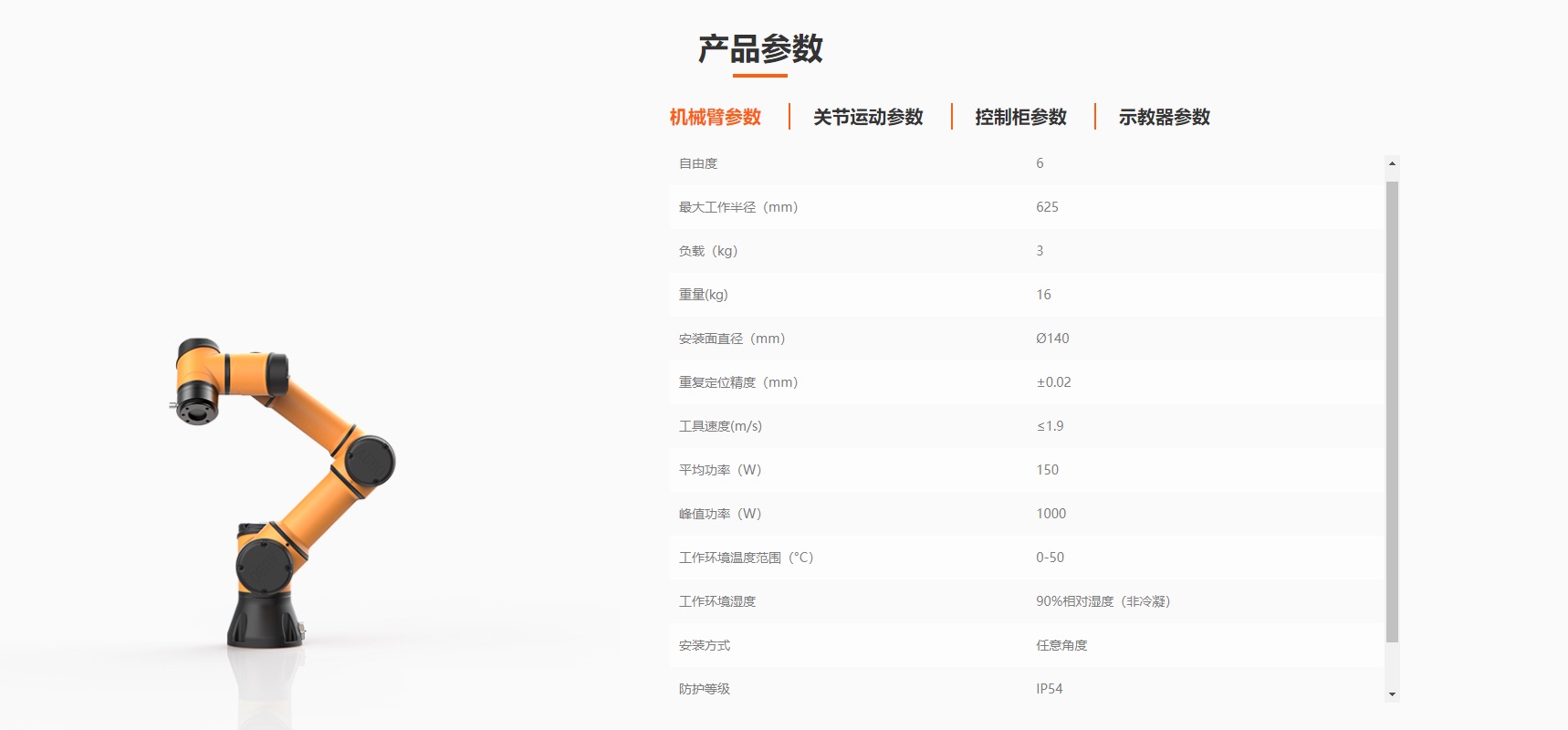Select the 控制柜参数 tab

click(1020, 117)
